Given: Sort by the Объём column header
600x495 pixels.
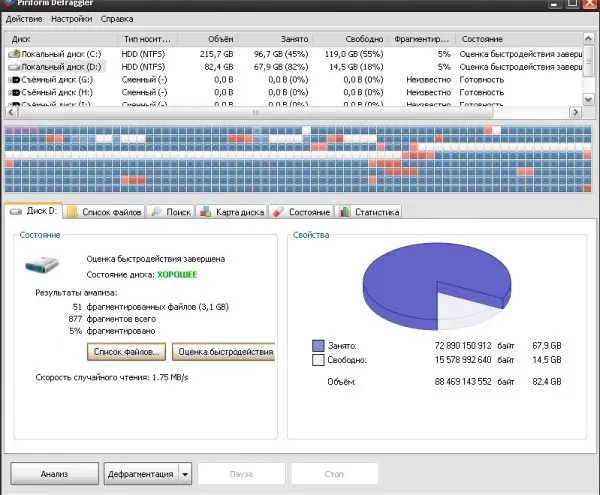Looking at the screenshot, I should coord(208,39).
